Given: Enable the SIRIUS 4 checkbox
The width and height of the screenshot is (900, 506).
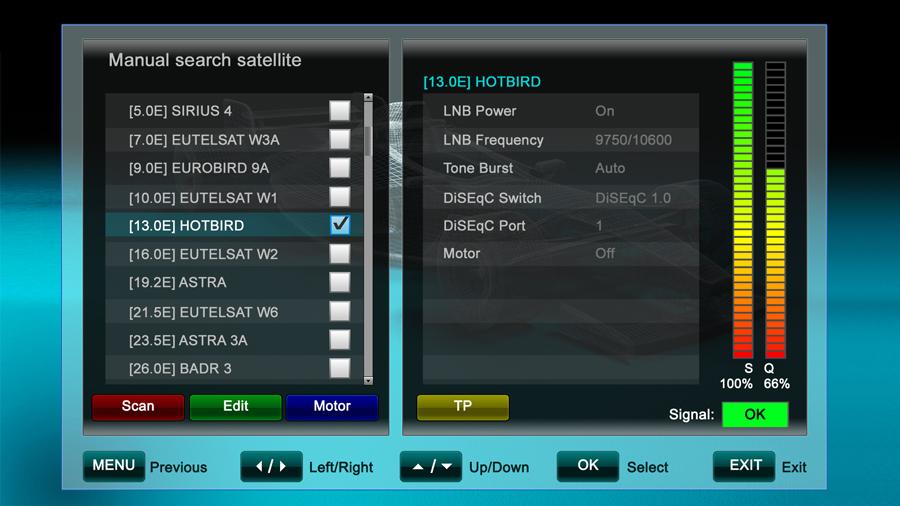Looking at the screenshot, I should (340, 110).
